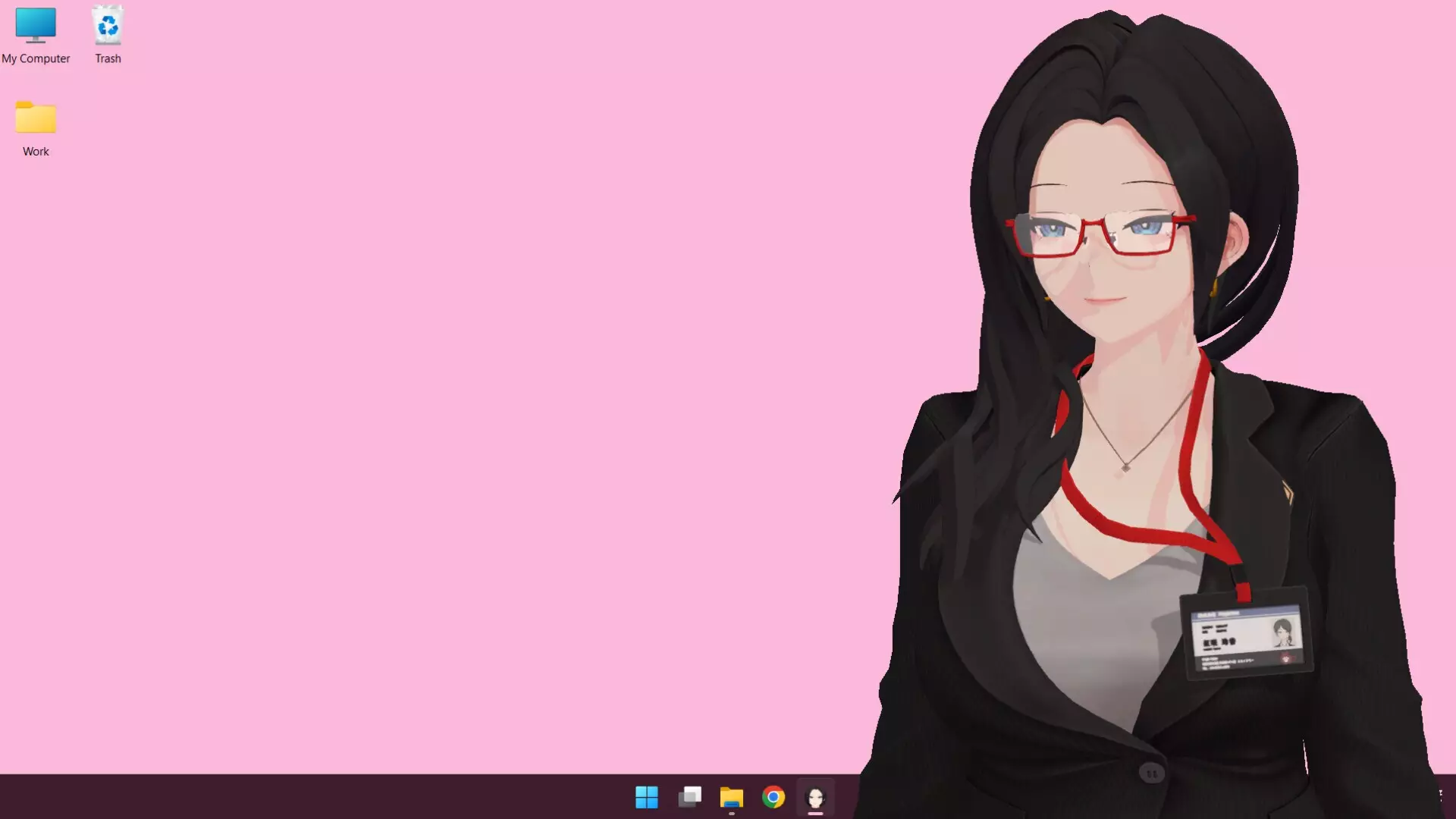Click the desktop mascot app taskbar icon
The height and width of the screenshot is (819, 1456).
(815, 797)
